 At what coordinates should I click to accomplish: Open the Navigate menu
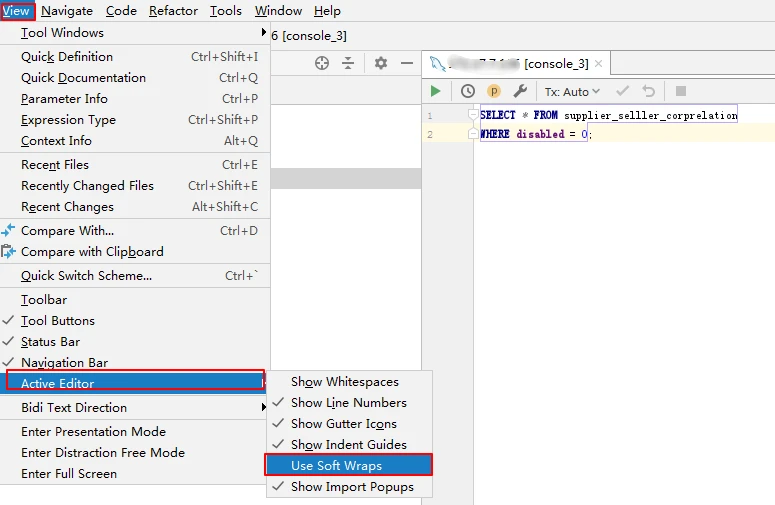pos(67,10)
